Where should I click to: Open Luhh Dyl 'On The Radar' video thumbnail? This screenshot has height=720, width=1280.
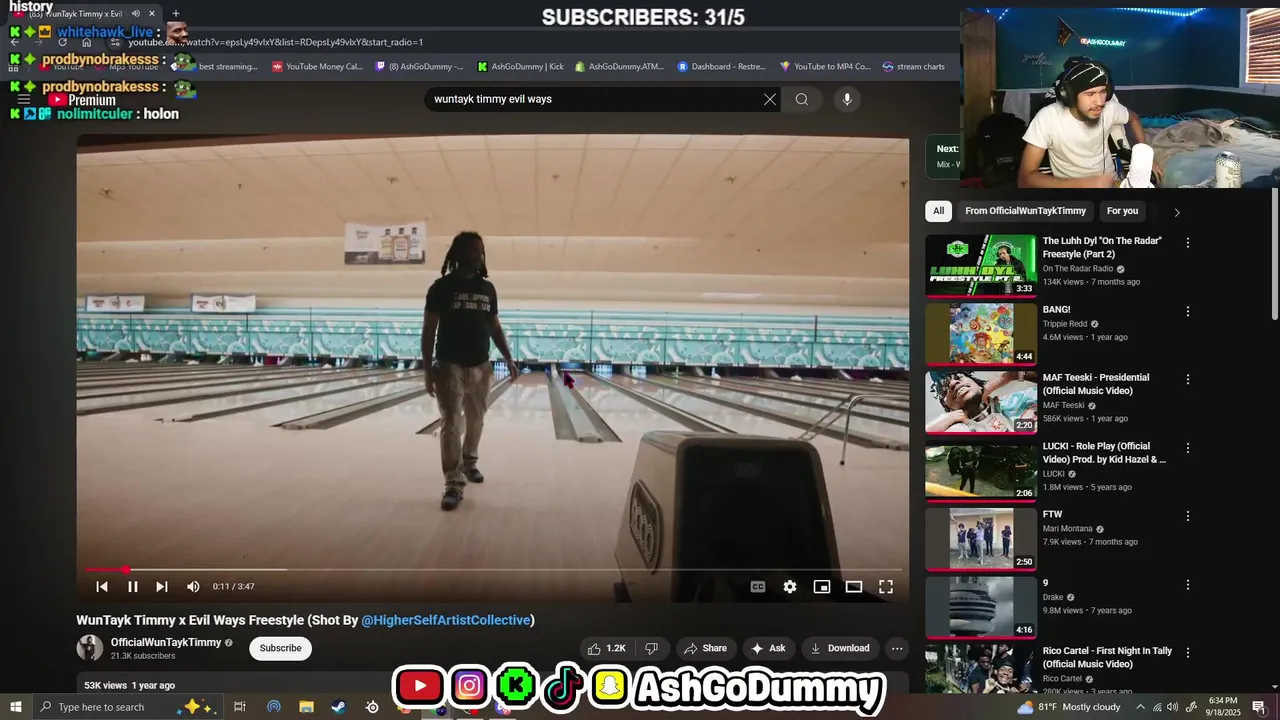click(x=981, y=265)
